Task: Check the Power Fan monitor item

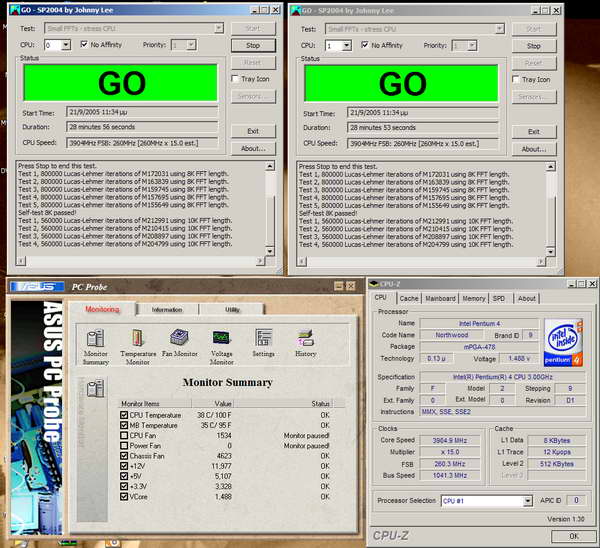Action: click(124, 445)
